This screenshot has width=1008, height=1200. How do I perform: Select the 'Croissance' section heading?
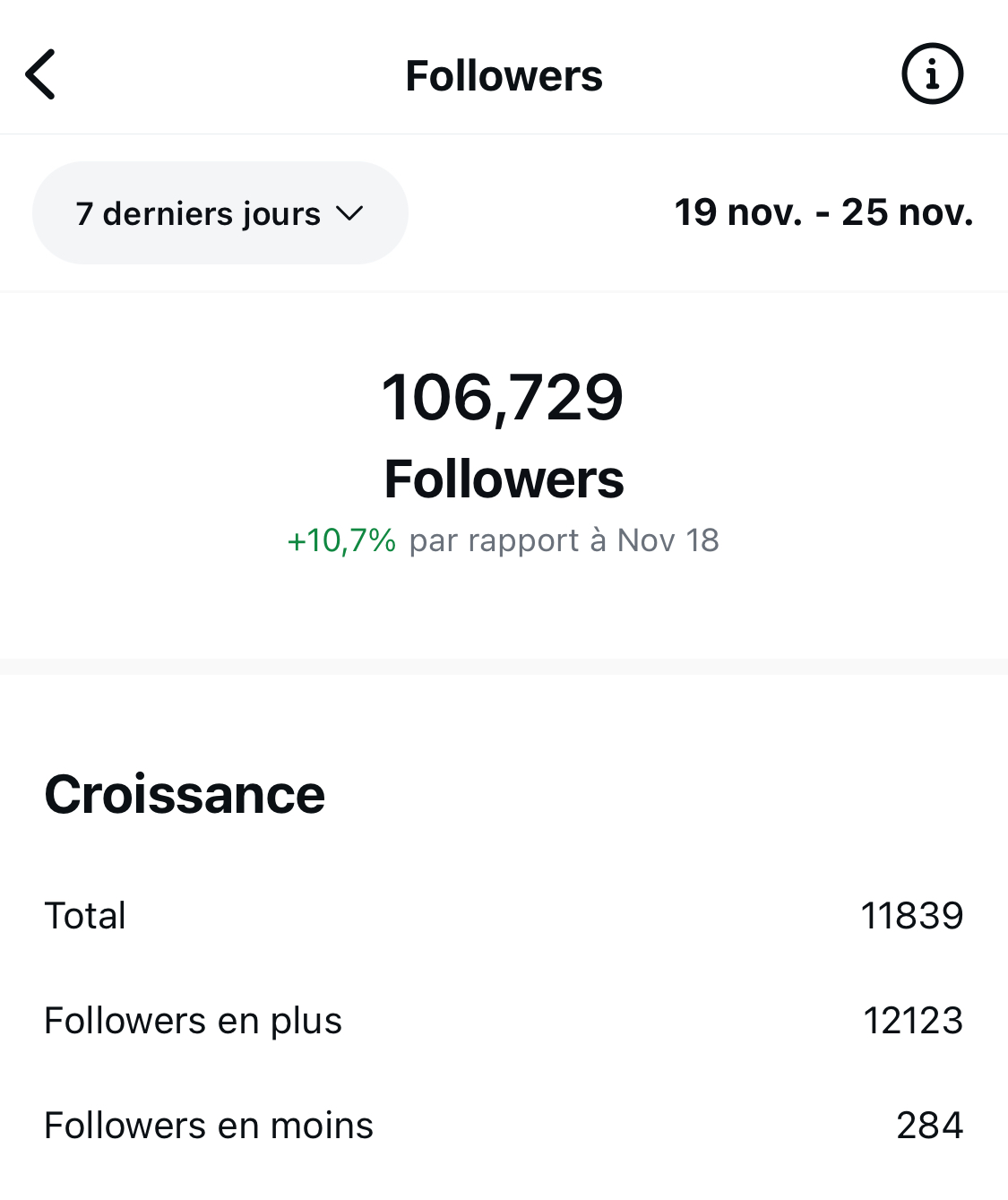(x=185, y=794)
